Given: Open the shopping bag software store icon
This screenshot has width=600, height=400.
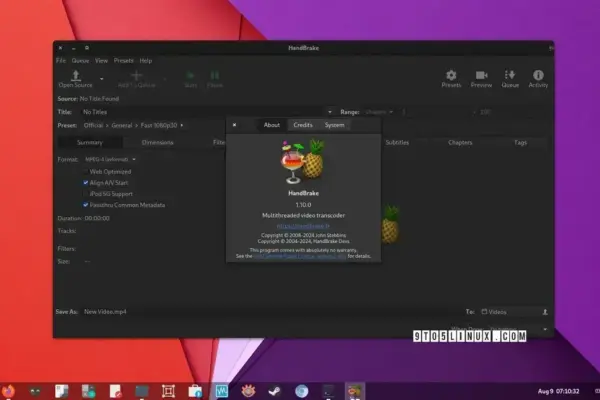Looking at the screenshot, I should tap(195, 391).
